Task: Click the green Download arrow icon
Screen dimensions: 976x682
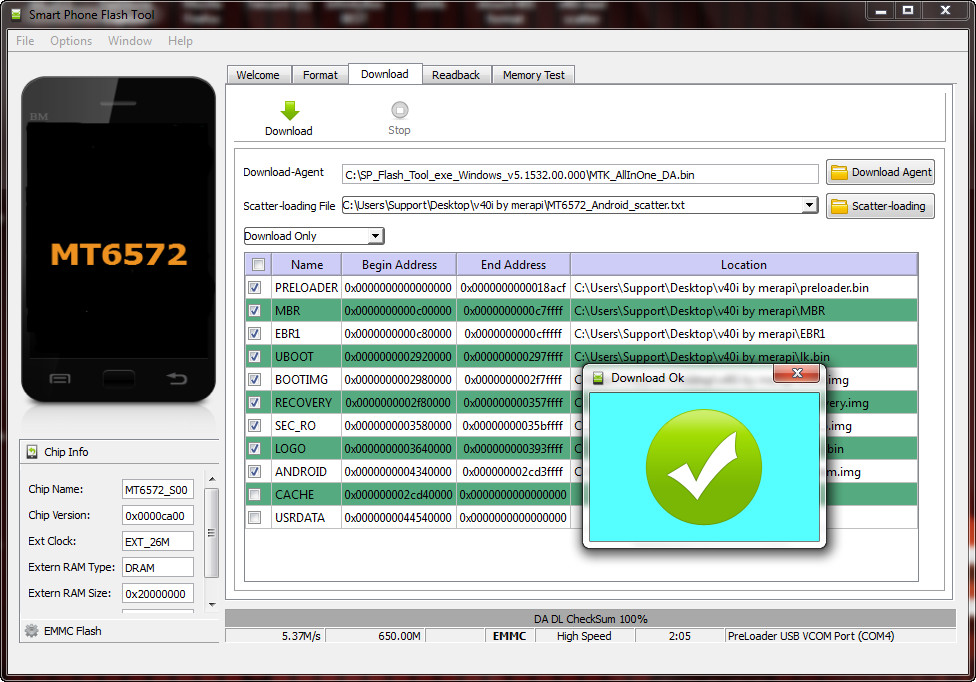Action: pyautogui.click(x=289, y=110)
